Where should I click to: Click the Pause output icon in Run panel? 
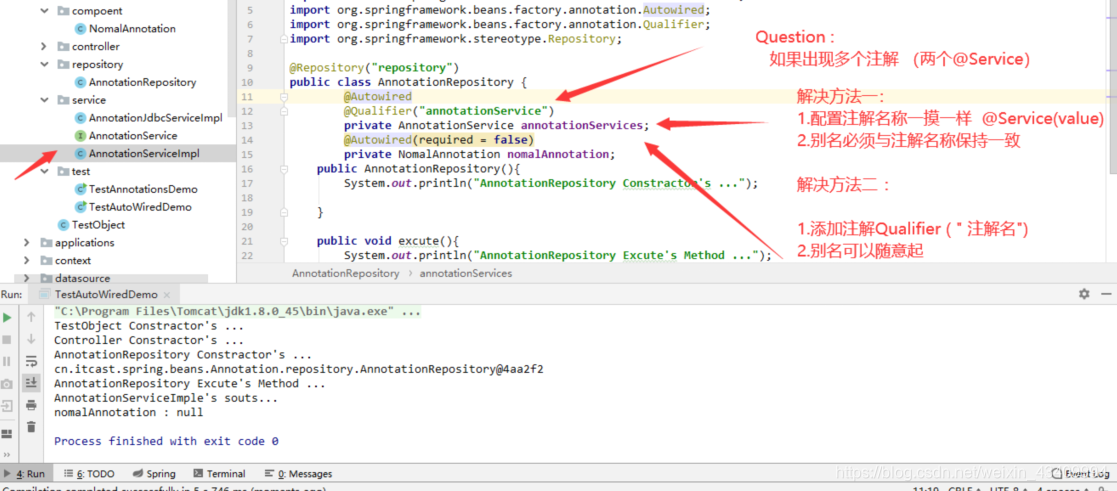coord(7,361)
